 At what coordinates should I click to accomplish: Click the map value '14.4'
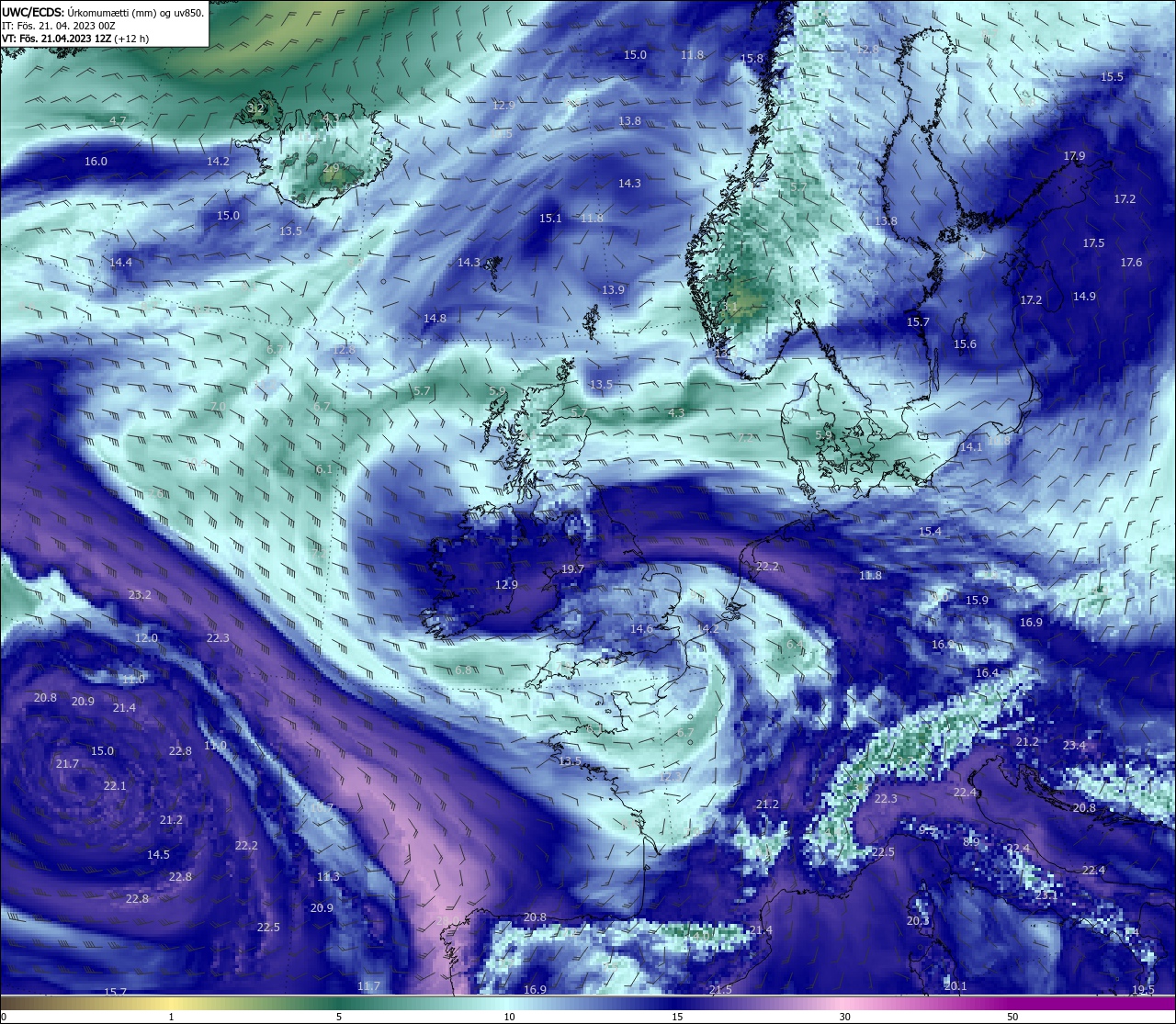coord(120,263)
